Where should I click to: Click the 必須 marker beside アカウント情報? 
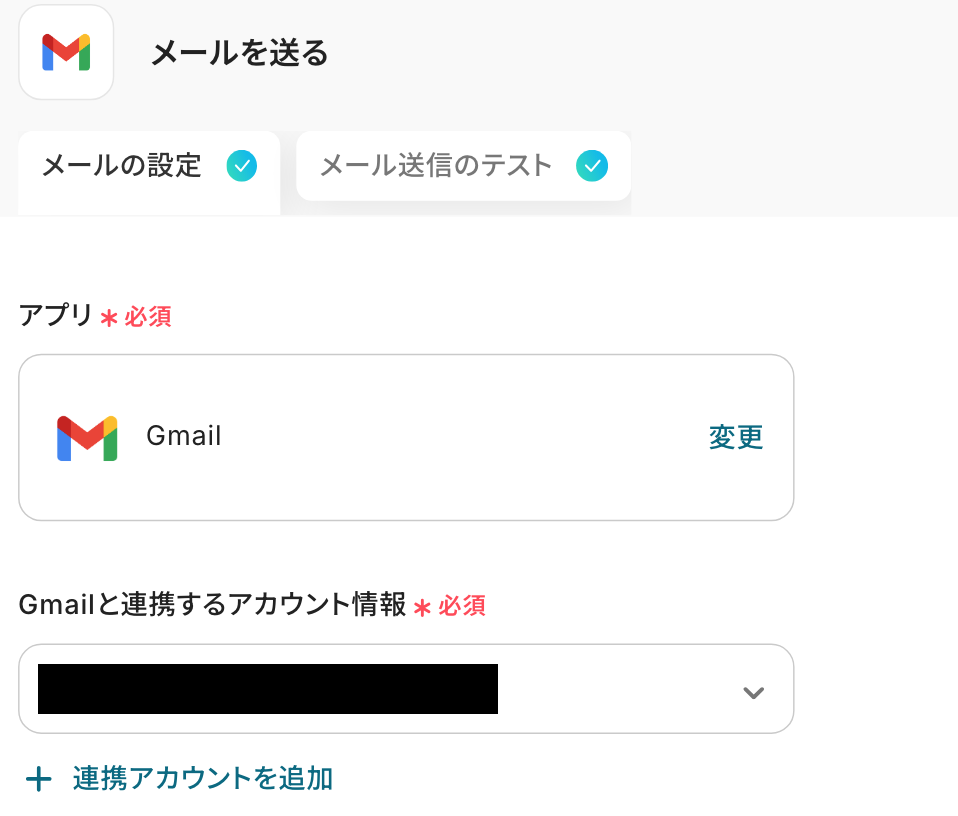coord(462,606)
